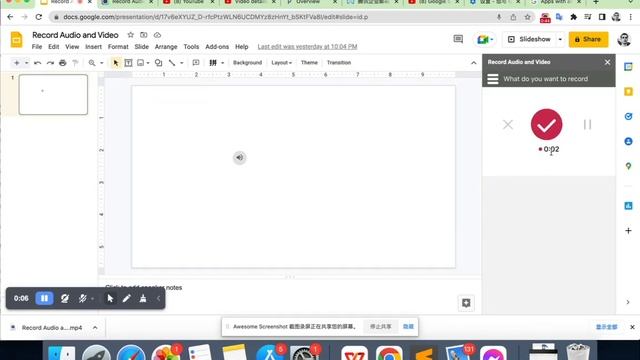Viewport: 640px width, 360px height.
Task: Click the Undo arrow in the toolbar
Action: [38, 63]
